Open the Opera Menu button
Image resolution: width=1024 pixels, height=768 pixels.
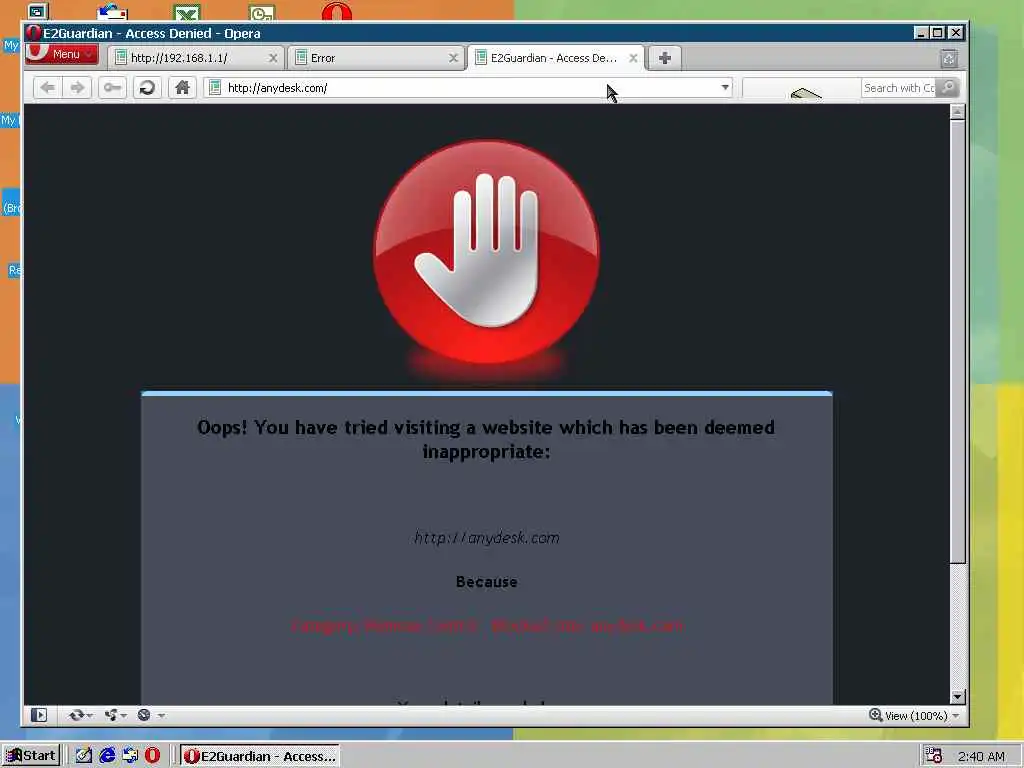click(62, 54)
